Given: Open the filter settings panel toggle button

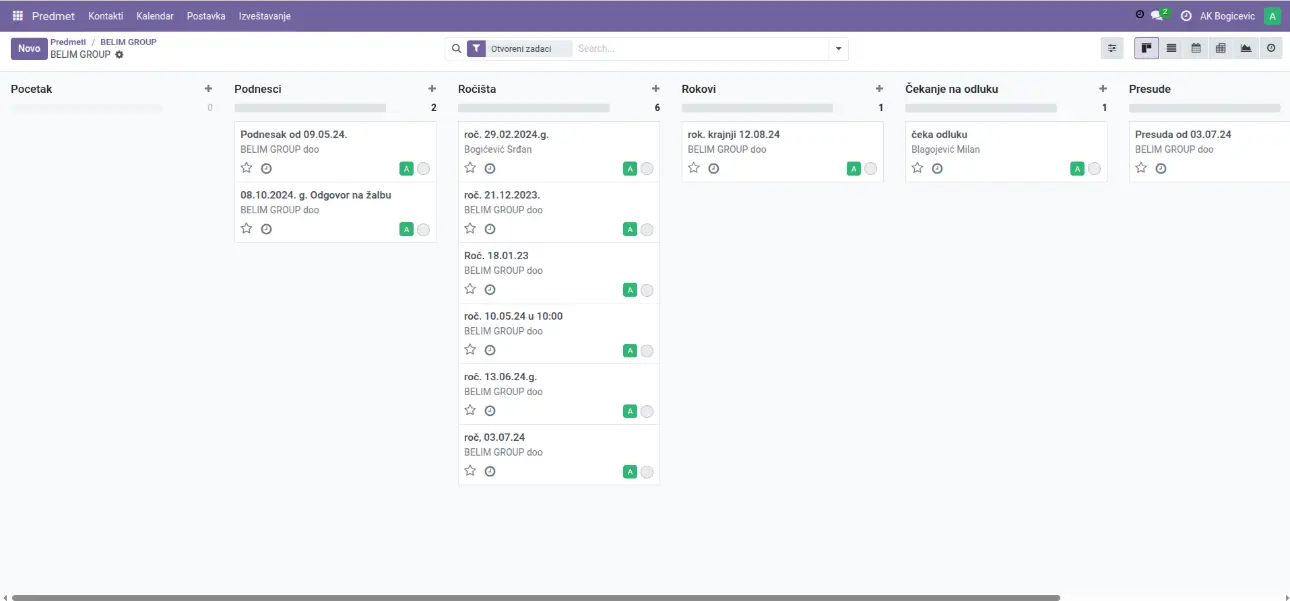Looking at the screenshot, I should click(x=1111, y=48).
